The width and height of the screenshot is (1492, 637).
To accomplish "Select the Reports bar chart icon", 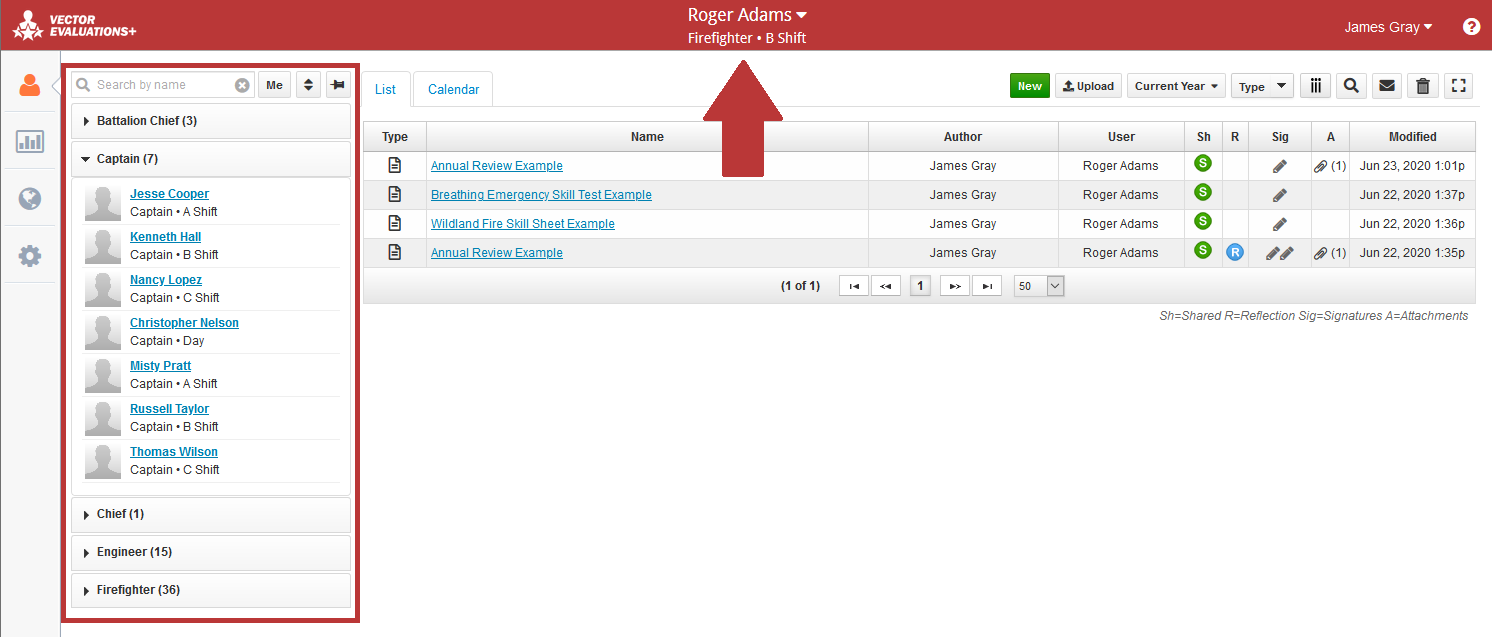I will 29,141.
